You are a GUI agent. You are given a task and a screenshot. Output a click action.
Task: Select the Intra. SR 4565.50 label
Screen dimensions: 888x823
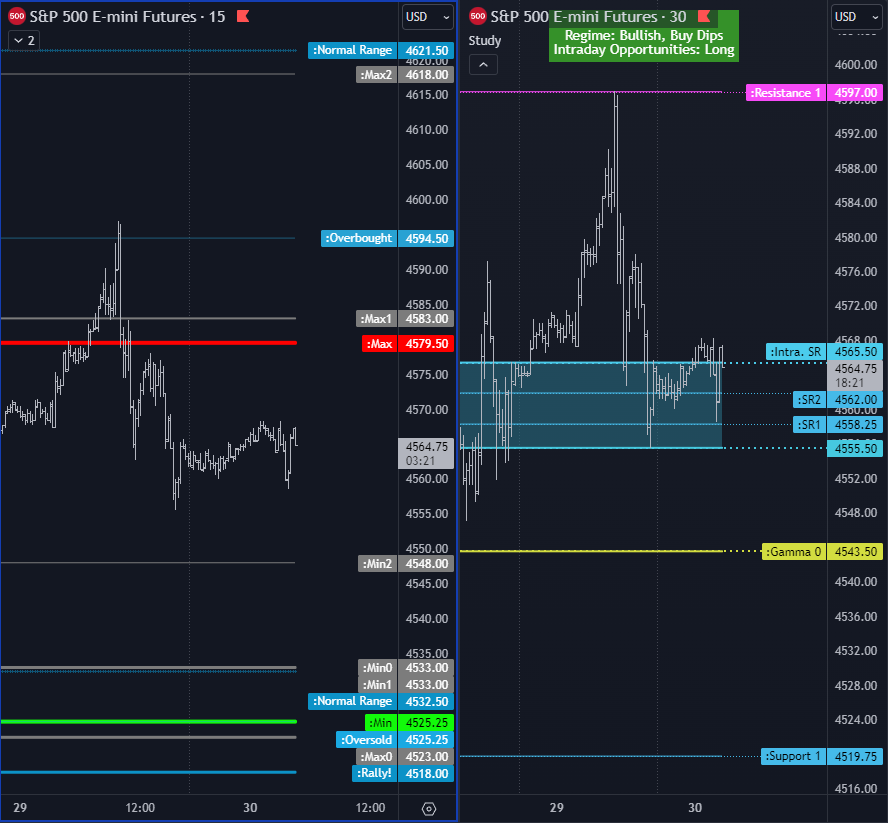click(824, 352)
